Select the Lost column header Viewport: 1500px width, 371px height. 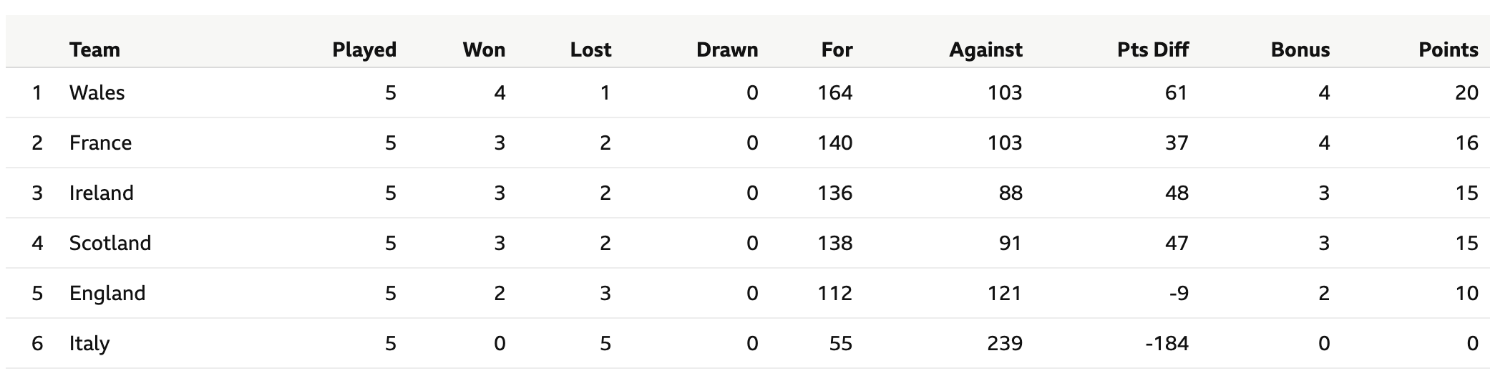(590, 49)
